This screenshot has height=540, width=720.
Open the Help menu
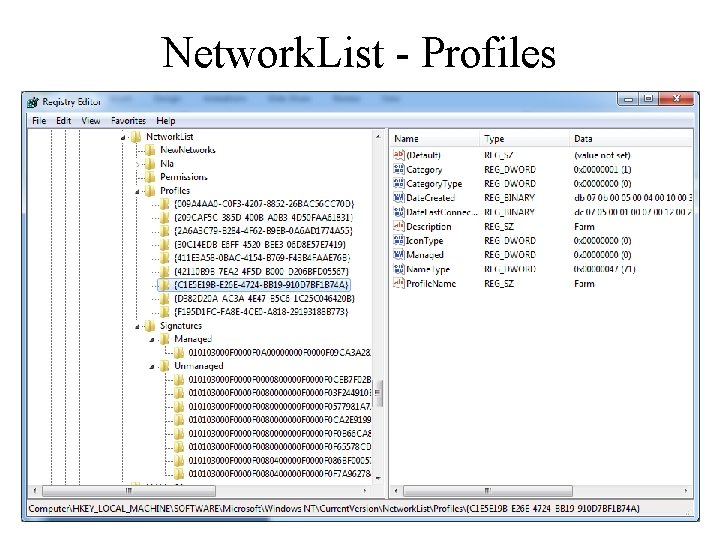[166, 121]
